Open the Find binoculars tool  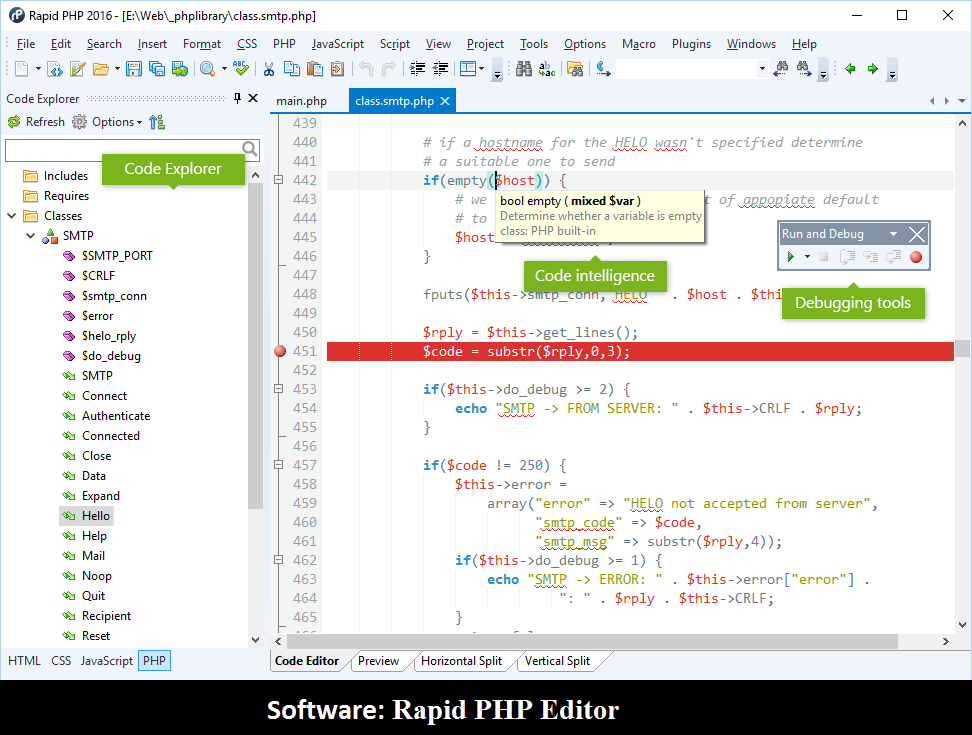(524, 69)
